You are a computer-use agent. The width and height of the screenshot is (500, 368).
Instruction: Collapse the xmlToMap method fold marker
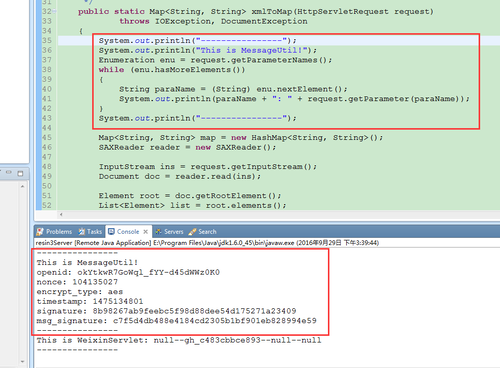click(x=55, y=11)
